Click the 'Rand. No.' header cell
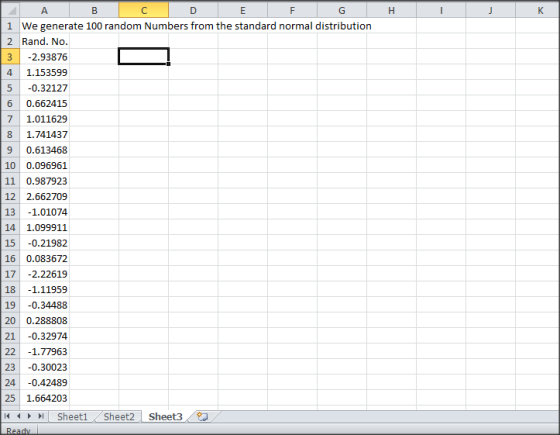 [x=45, y=41]
